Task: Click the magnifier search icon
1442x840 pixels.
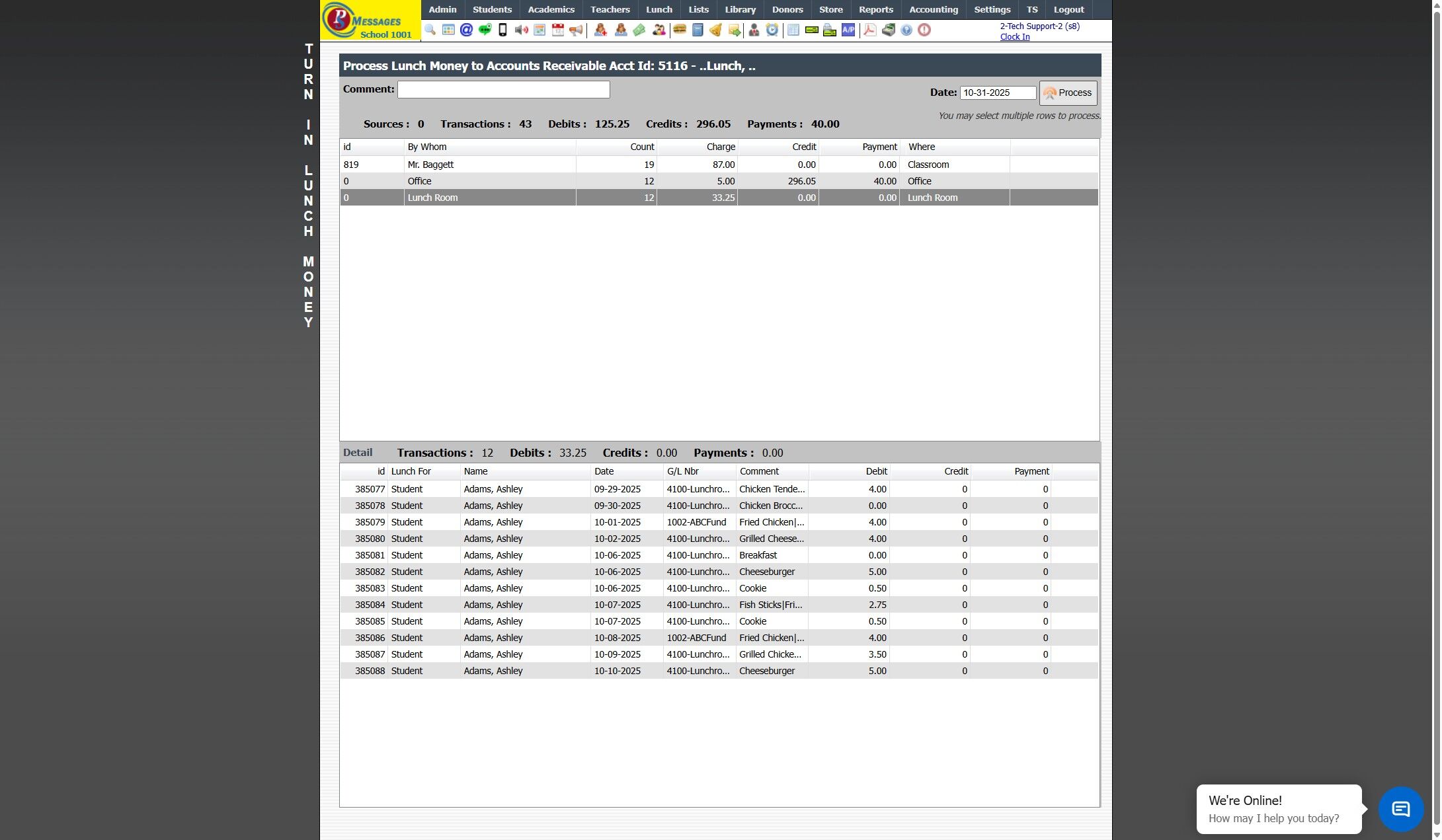Action: 430,30
